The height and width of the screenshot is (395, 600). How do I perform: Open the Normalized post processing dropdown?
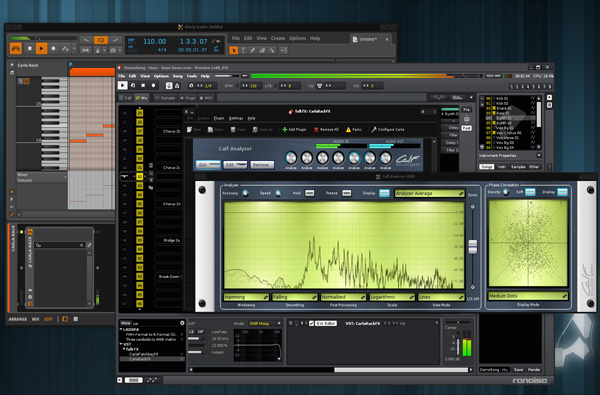click(x=343, y=297)
